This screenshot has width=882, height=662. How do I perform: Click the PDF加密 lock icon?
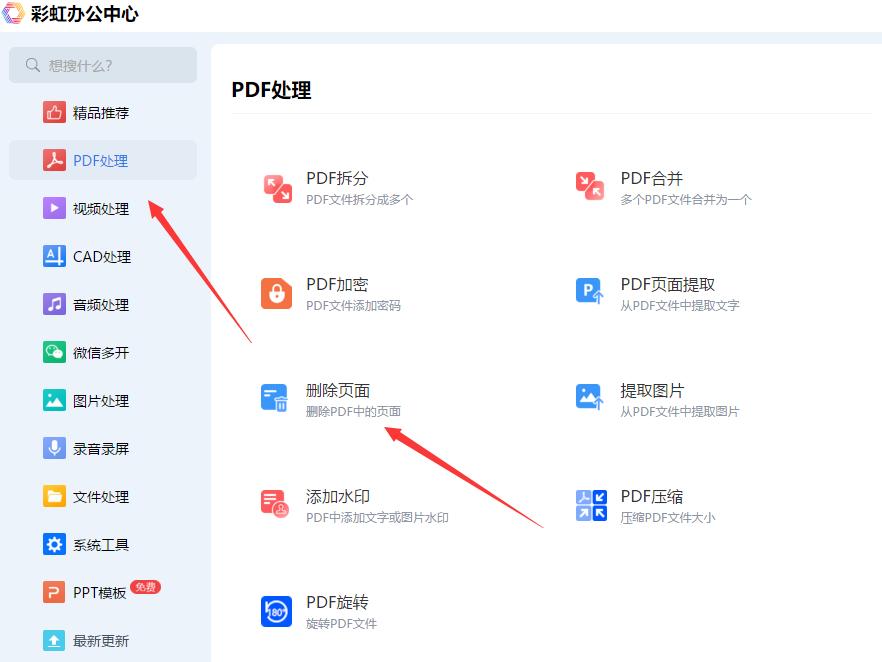(x=277, y=293)
